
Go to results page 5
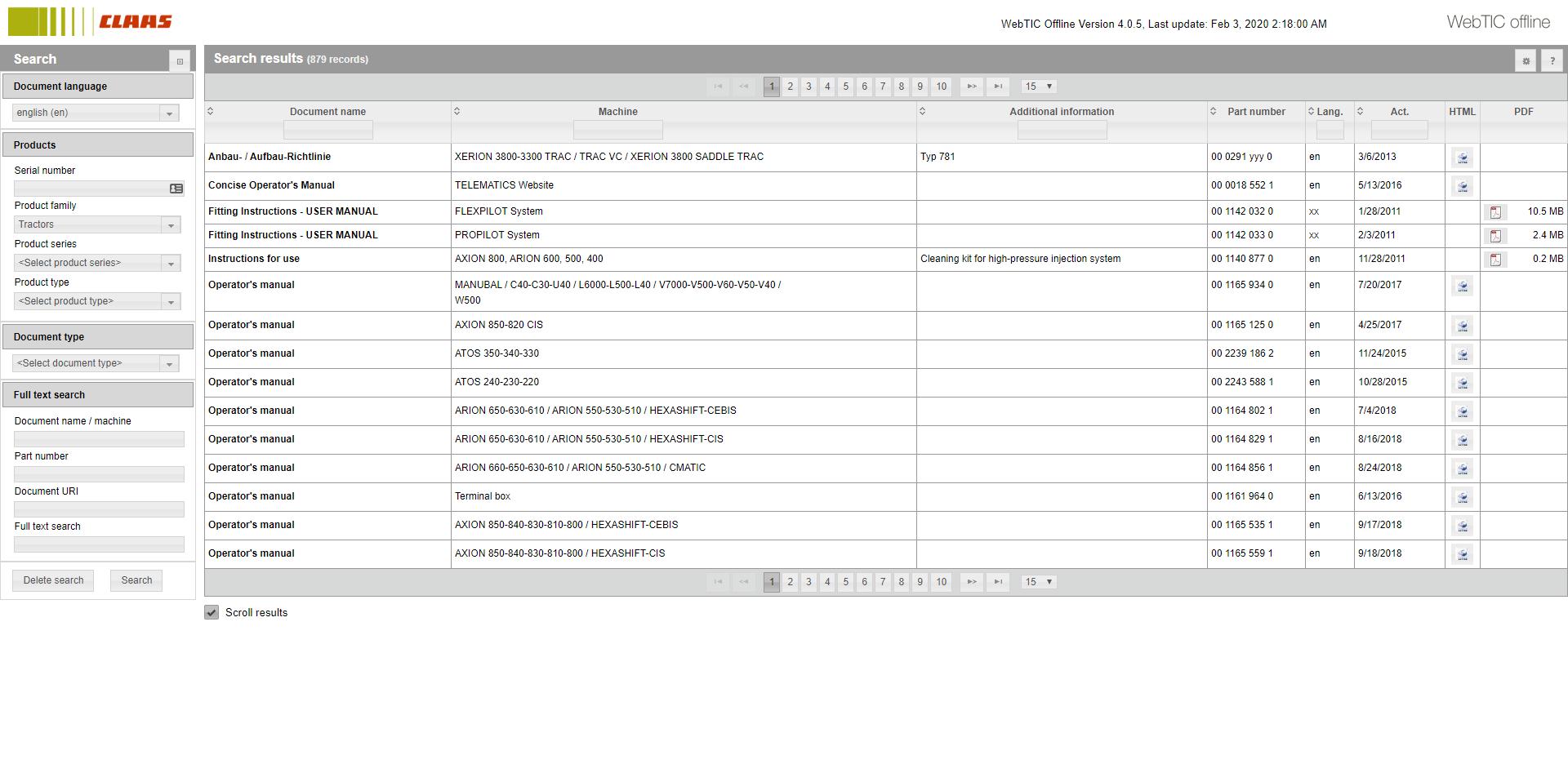pyautogui.click(x=845, y=87)
